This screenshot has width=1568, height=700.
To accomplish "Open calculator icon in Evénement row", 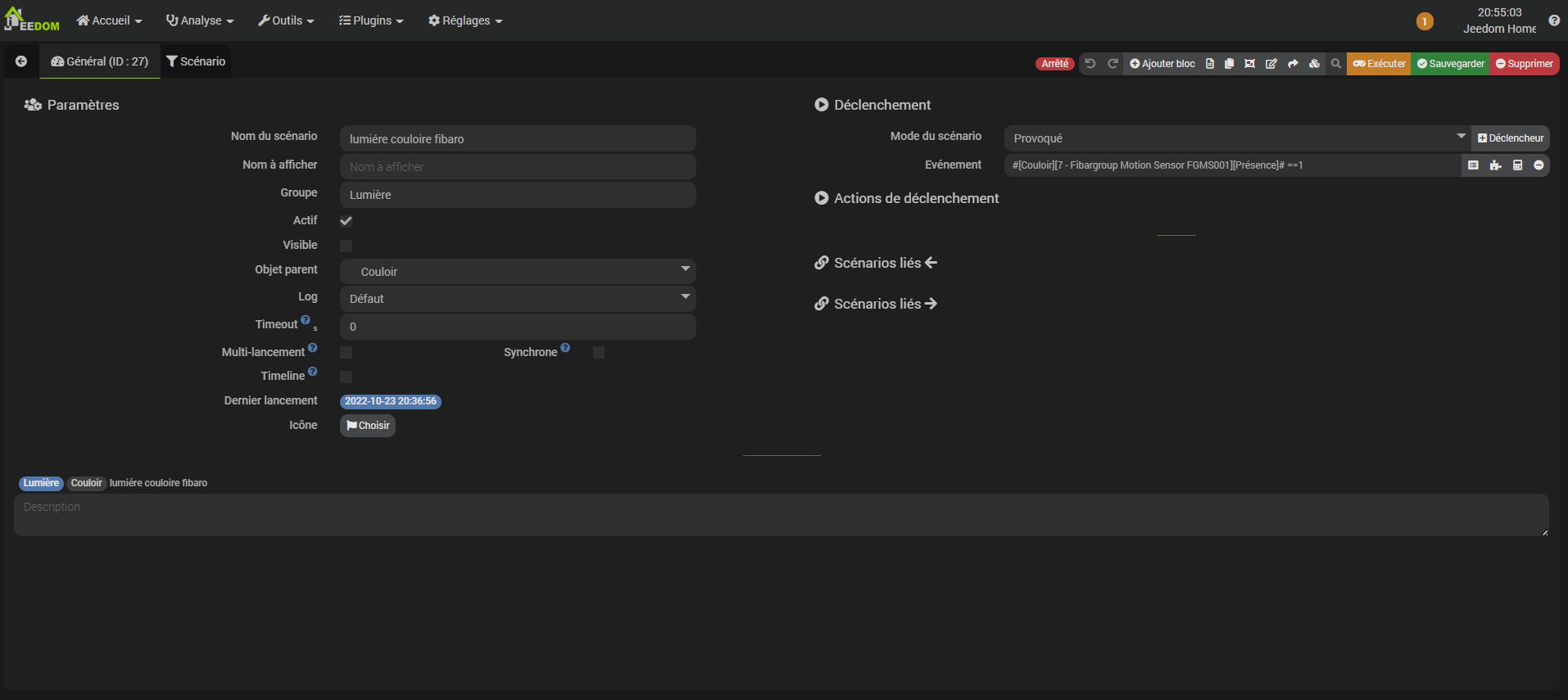I will coord(1517,165).
